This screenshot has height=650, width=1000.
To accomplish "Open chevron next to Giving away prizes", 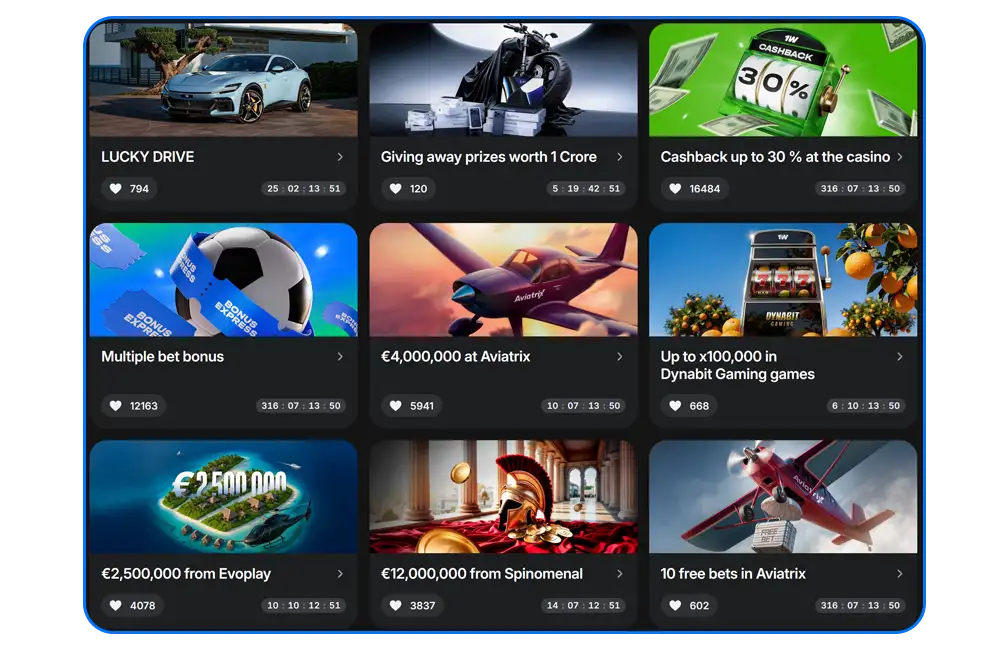I will pos(619,157).
